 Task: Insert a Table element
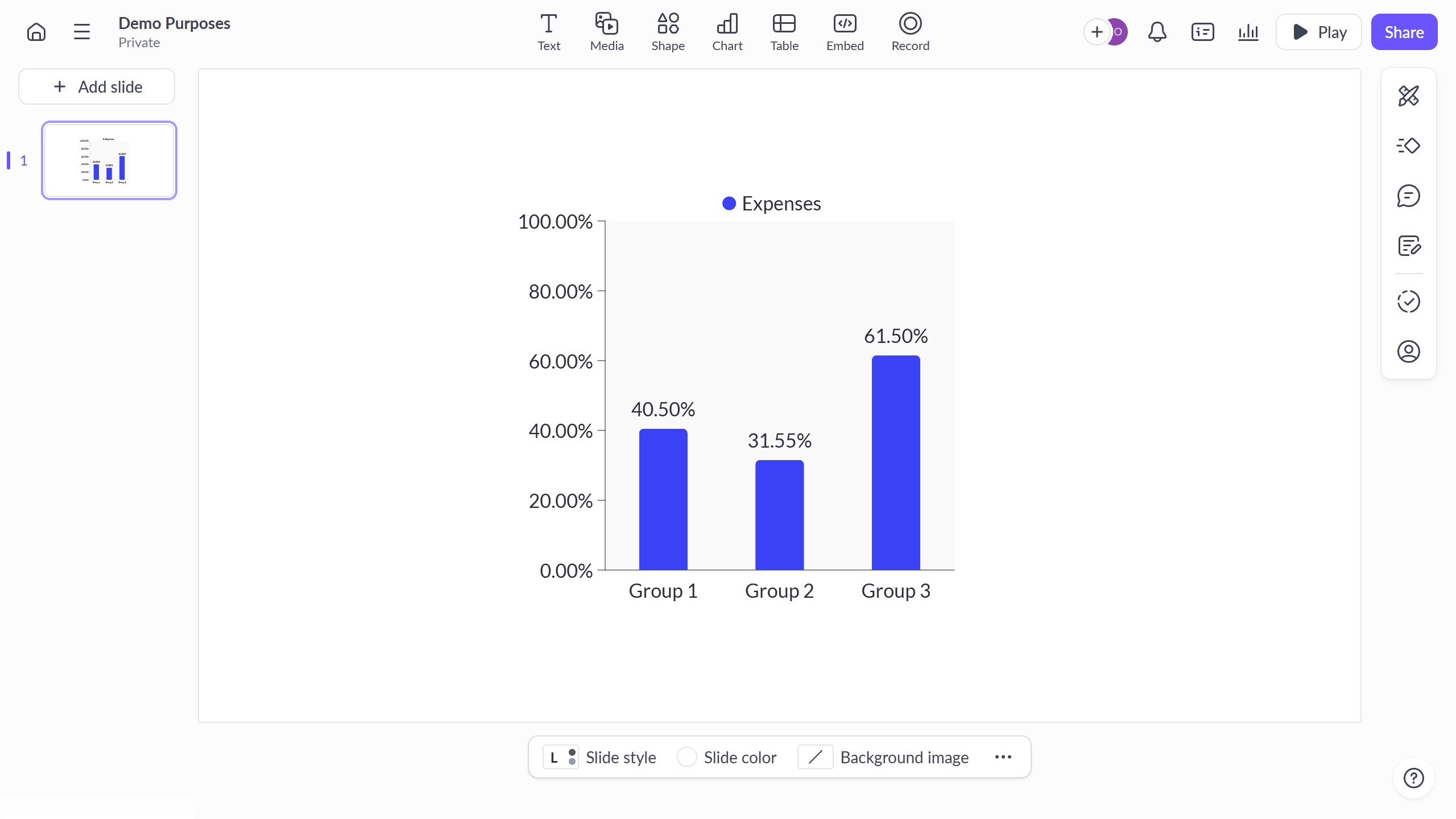click(x=784, y=32)
